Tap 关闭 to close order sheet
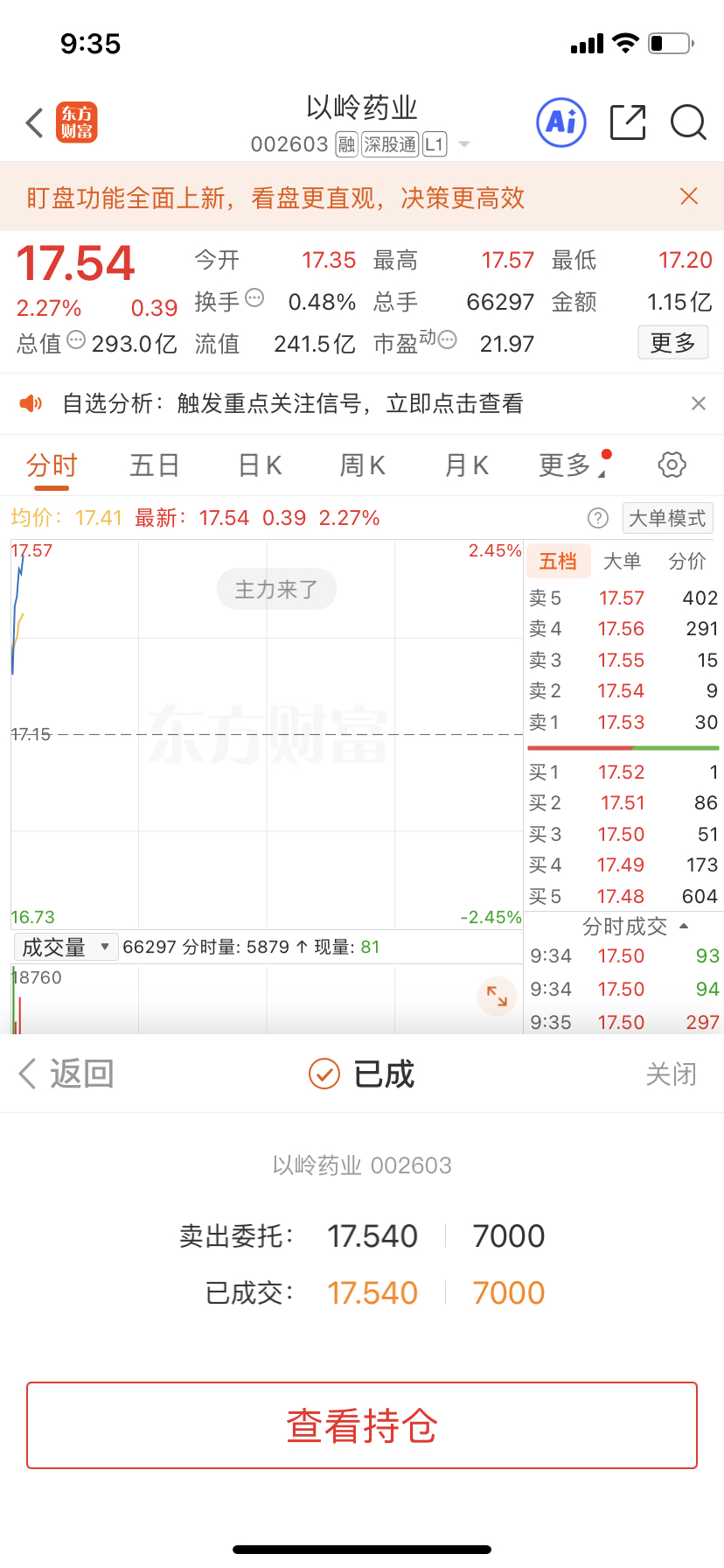 tap(672, 1074)
